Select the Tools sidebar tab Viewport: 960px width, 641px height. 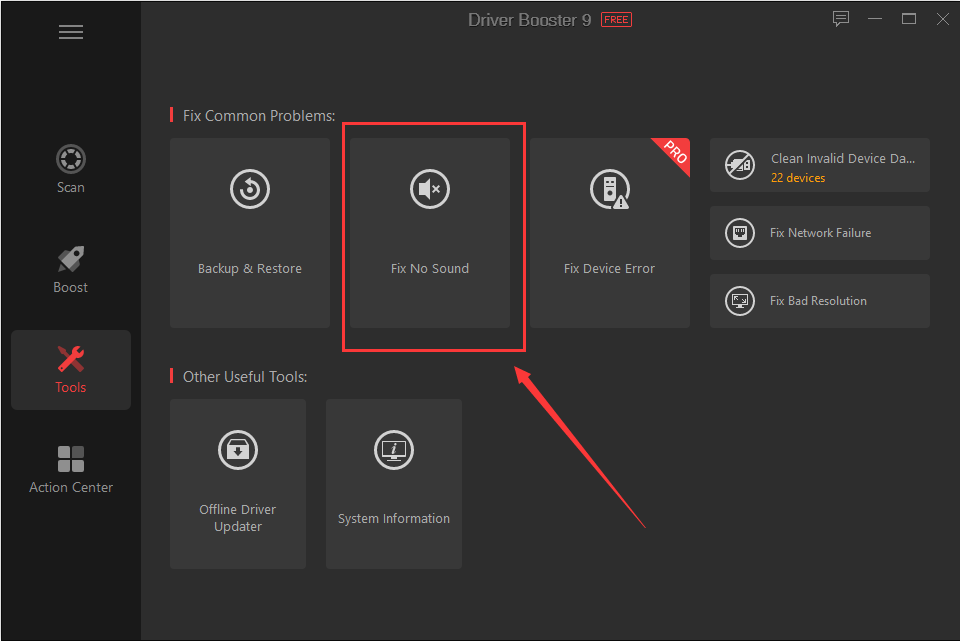[71, 370]
